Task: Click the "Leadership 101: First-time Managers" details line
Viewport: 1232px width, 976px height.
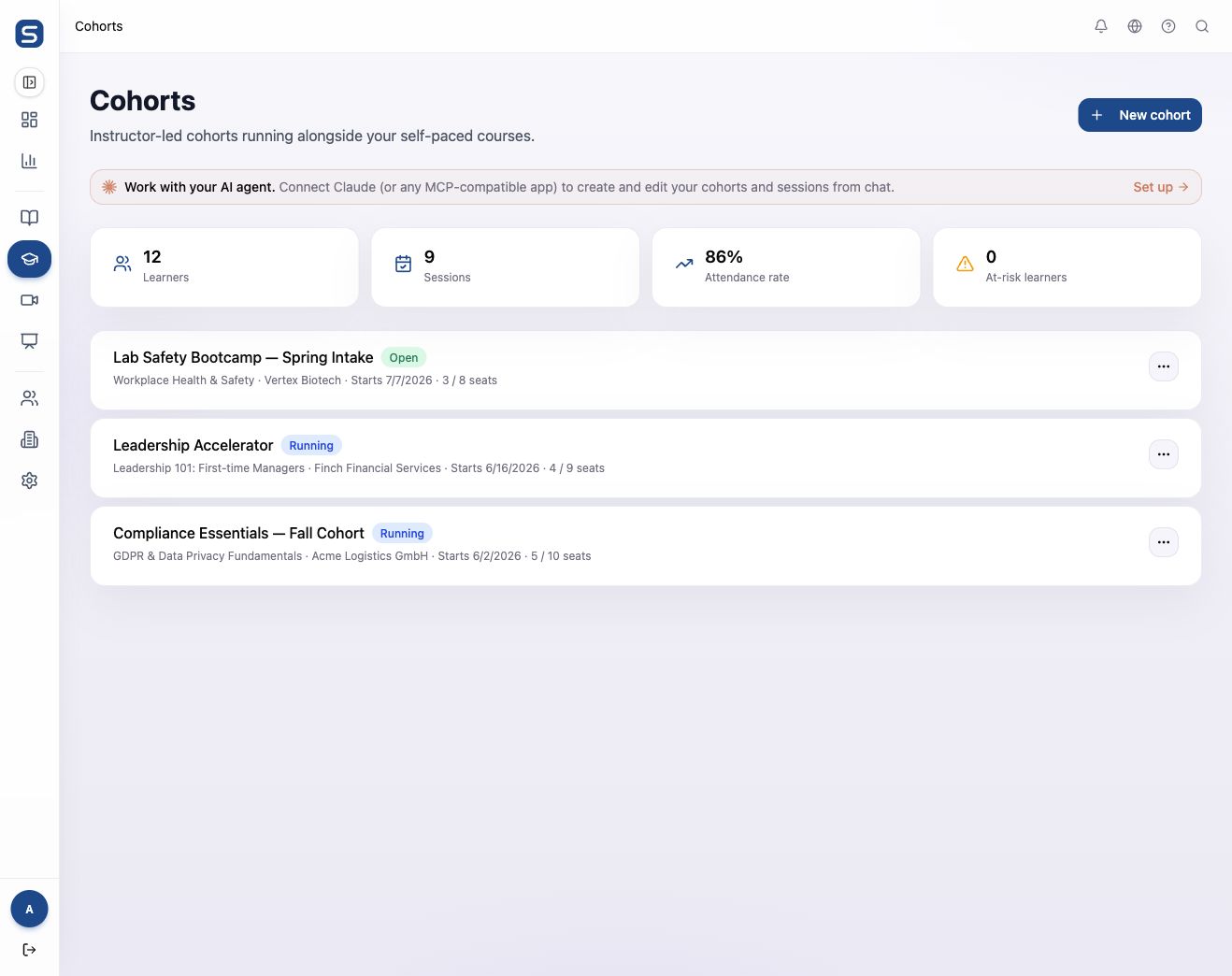Action: (x=359, y=468)
